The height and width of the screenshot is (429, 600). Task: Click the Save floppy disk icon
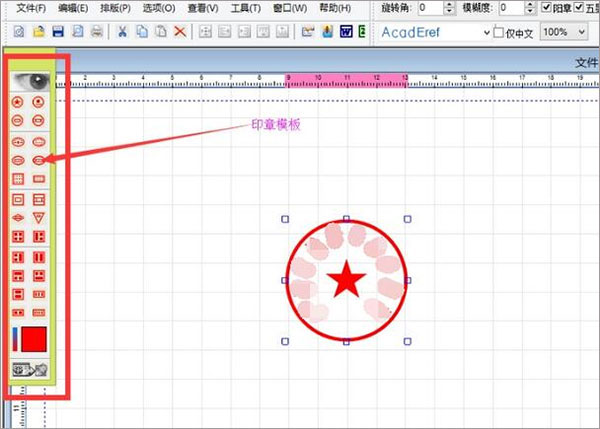[x=58, y=31]
